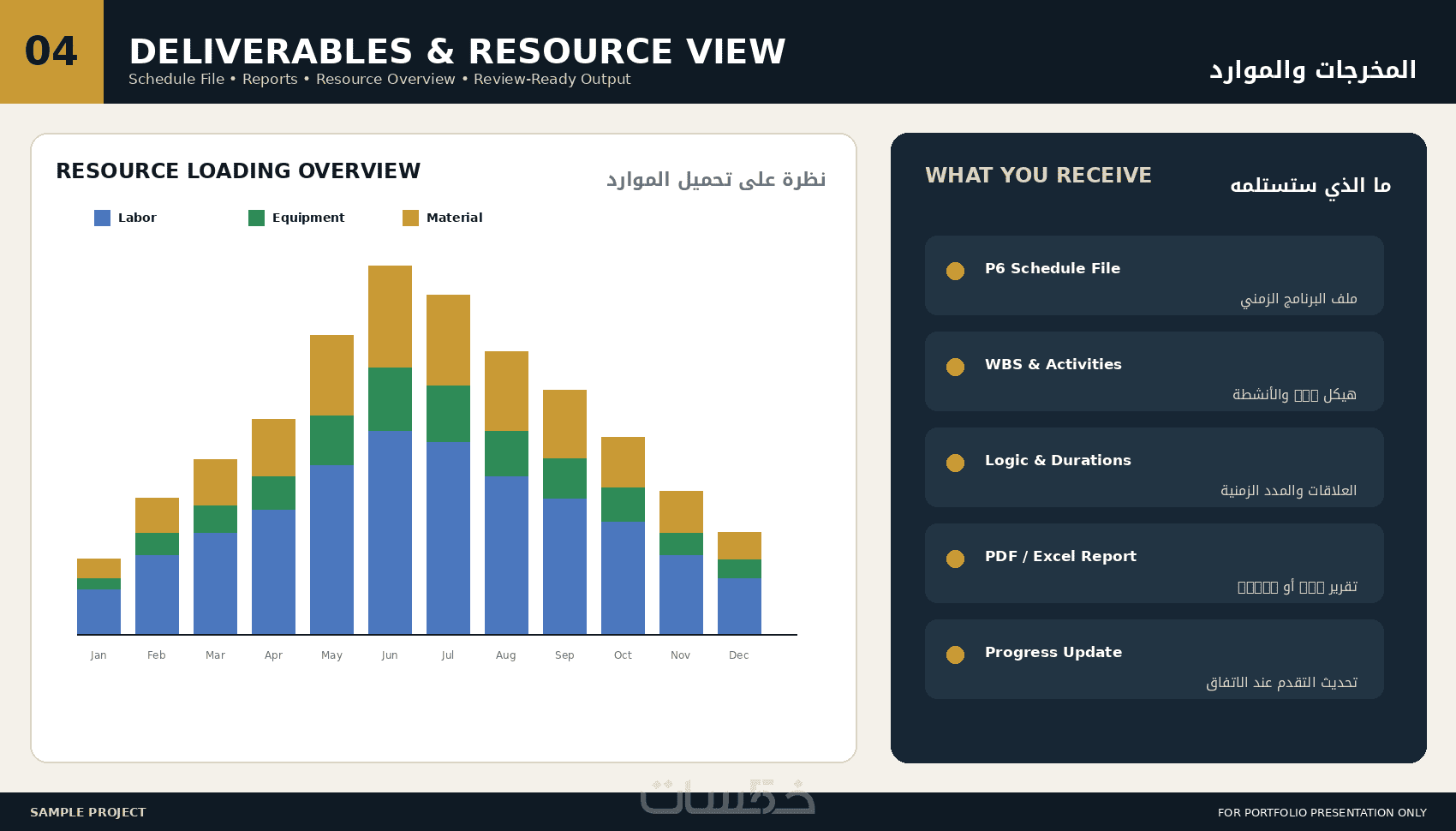Select the blue Labor legend swatch
The height and width of the screenshot is (831, 1456).
click(102, 218)
